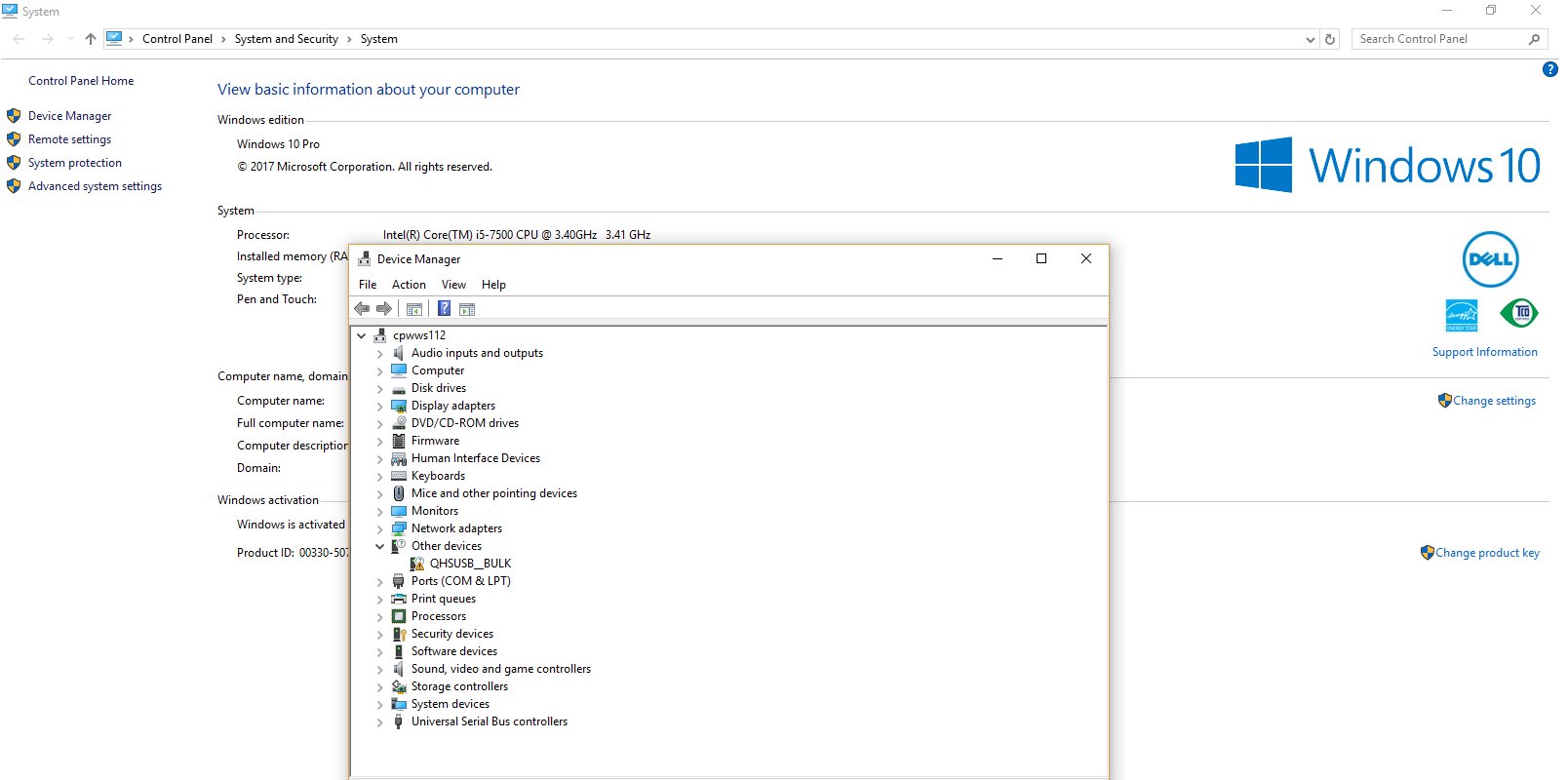Viewport: 1568px width, 780px height.
Task: Select the Network adapters tree item
Action: click(456, 528)
